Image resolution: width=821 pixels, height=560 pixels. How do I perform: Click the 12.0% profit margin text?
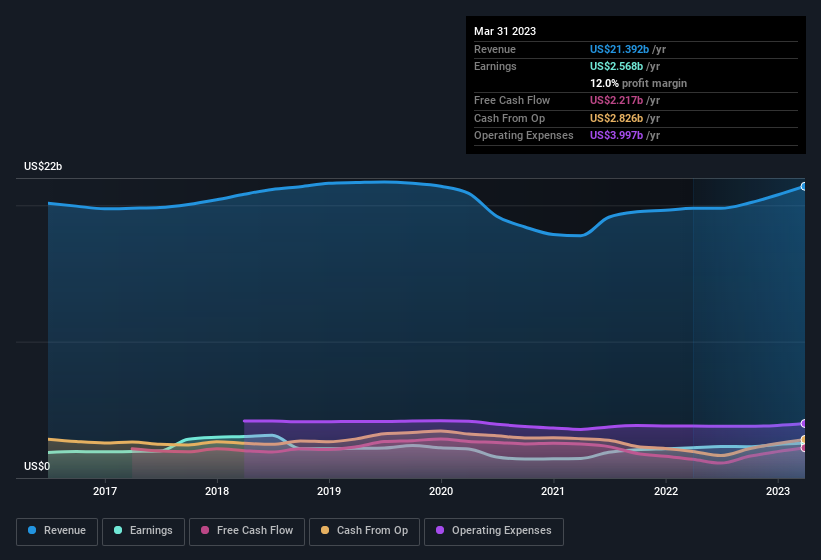click(638, 83)
